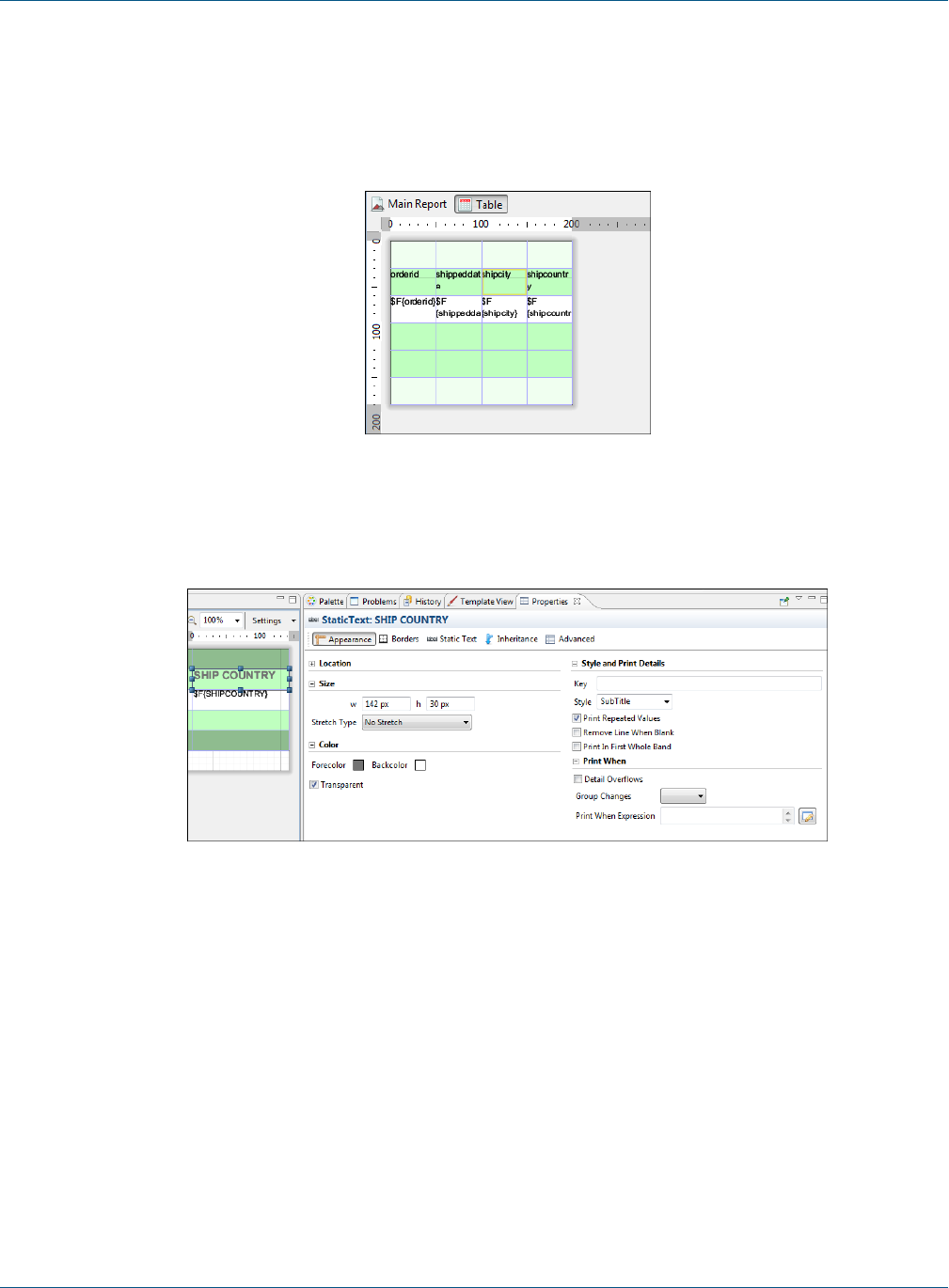Open the Group Changes dropdown
This screenshot has height=1288, width=949.
coord(683,796)
